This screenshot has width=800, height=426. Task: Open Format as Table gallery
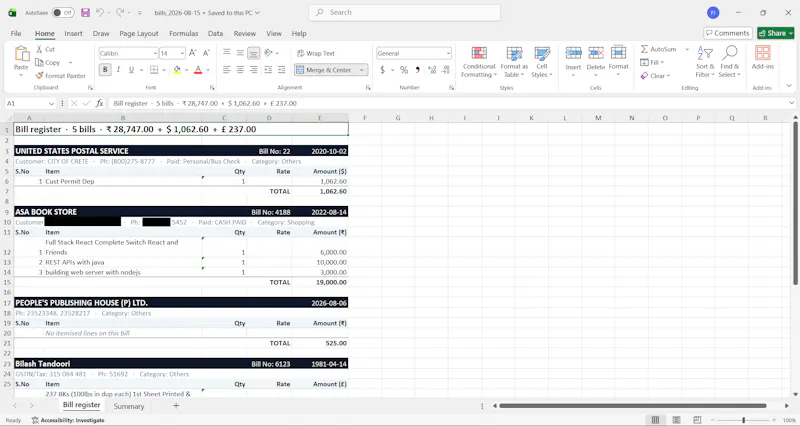(x=514, y=62)
